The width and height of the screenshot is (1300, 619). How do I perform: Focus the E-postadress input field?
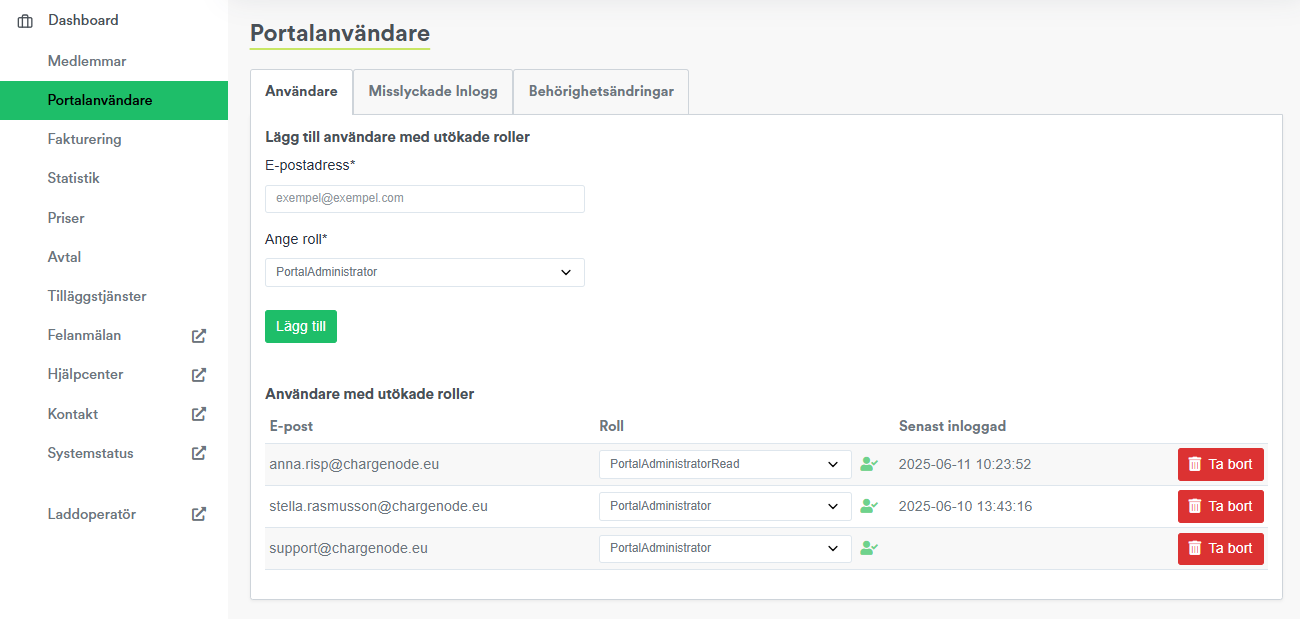(424, 198)
